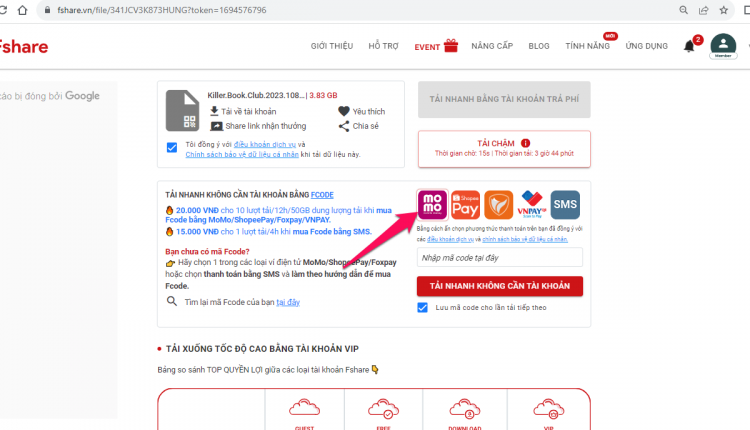This screenshot has height=430, width=750.
Task: Click the TẢI CHẬM slow download button
Action: tap(504, 149)
